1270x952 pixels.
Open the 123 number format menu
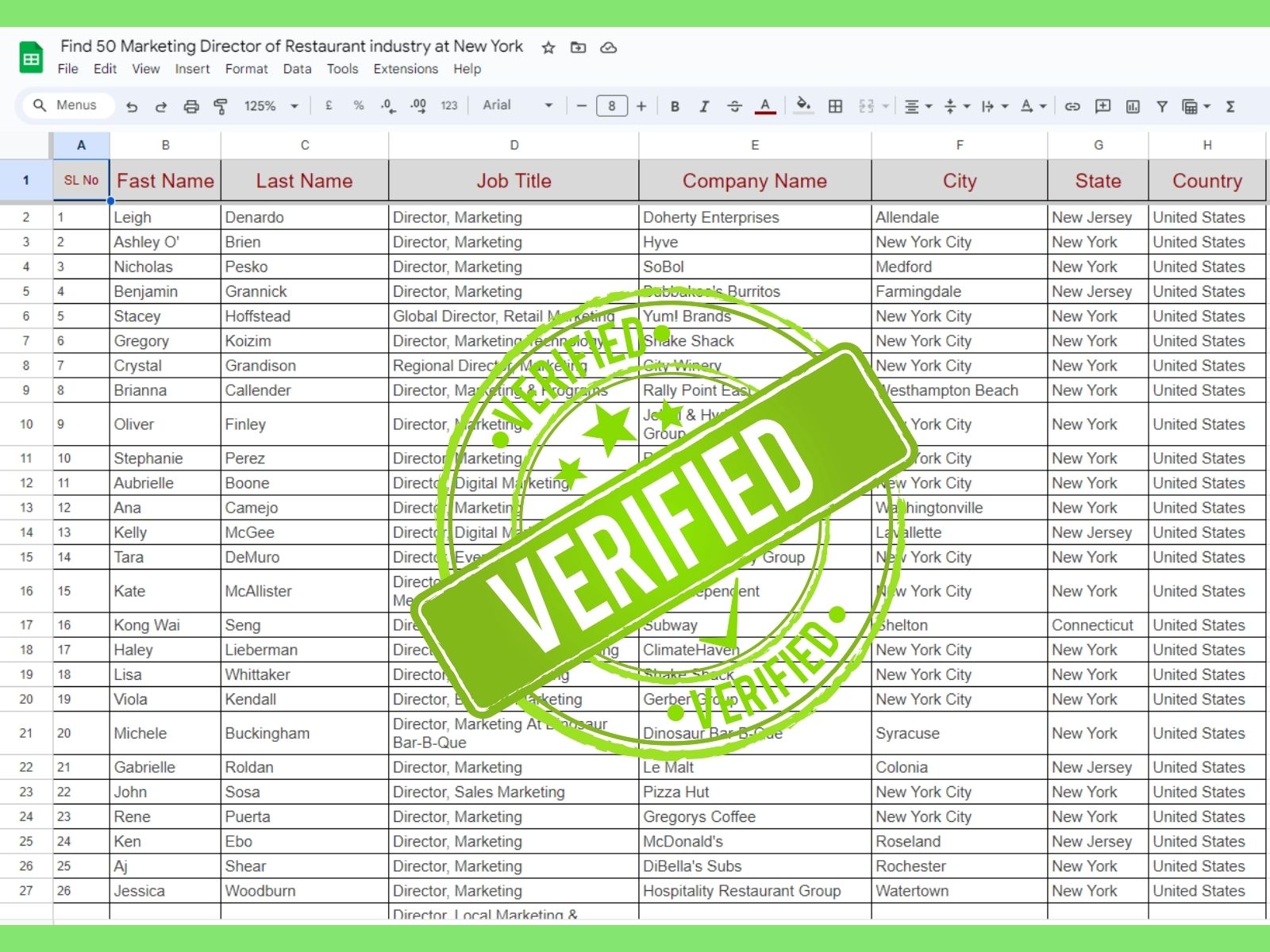pos(449,106)
